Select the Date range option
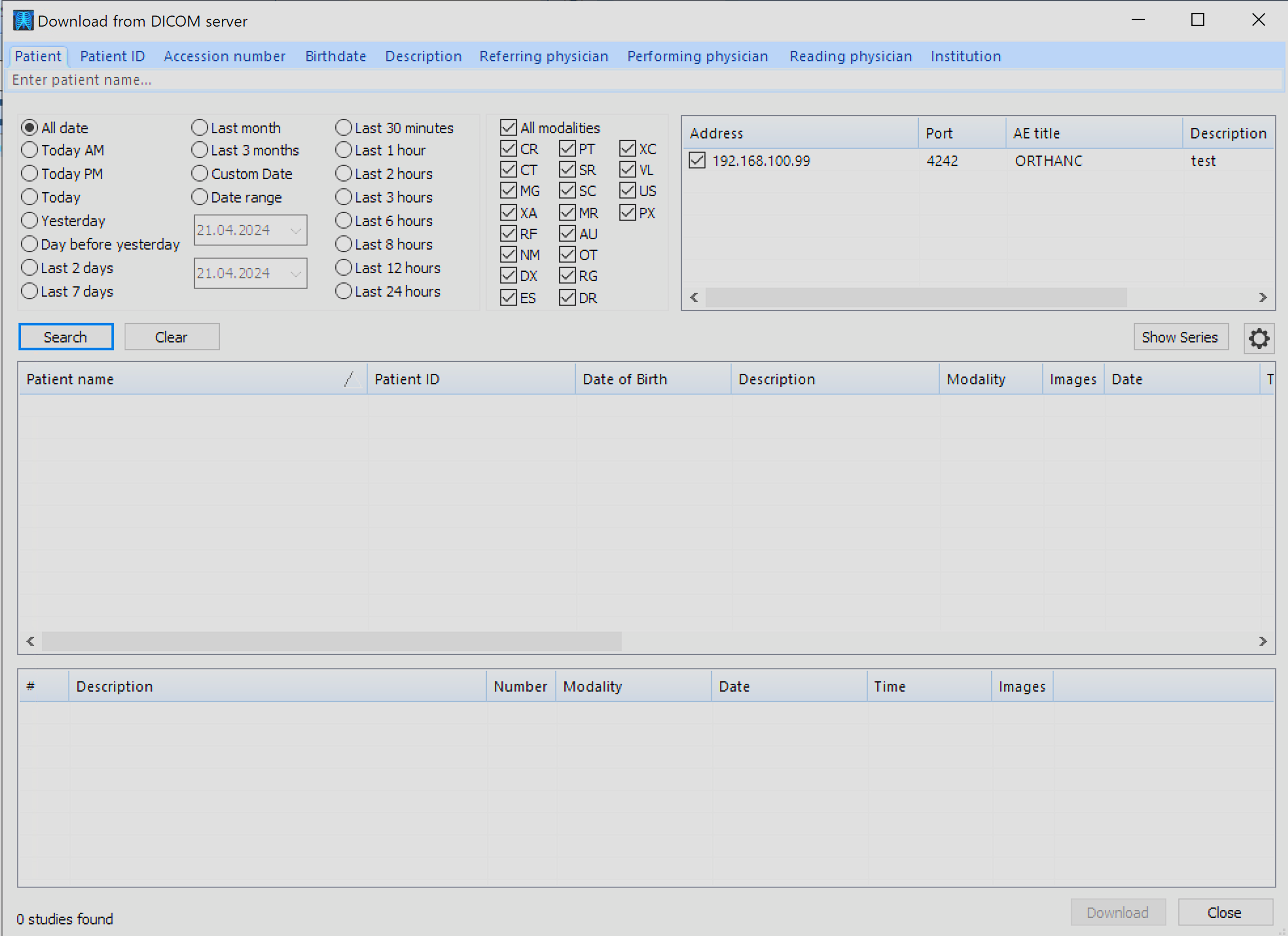The width and height of the screenshot is (1288, 936). 200,197
